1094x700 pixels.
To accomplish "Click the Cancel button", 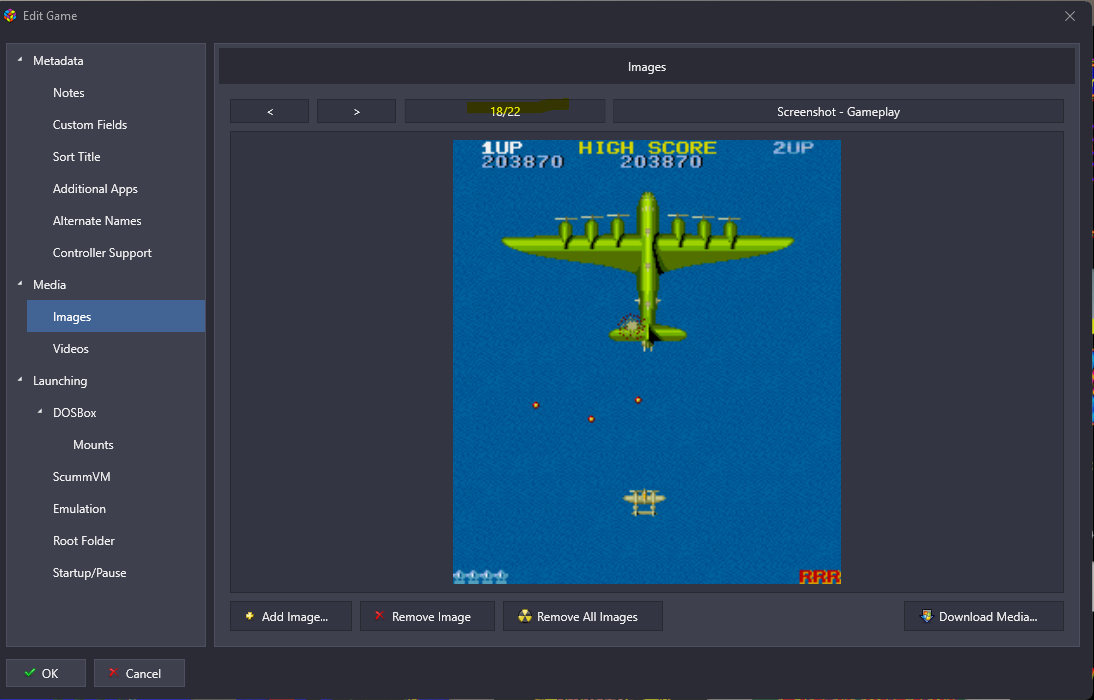I will (140, 673).
